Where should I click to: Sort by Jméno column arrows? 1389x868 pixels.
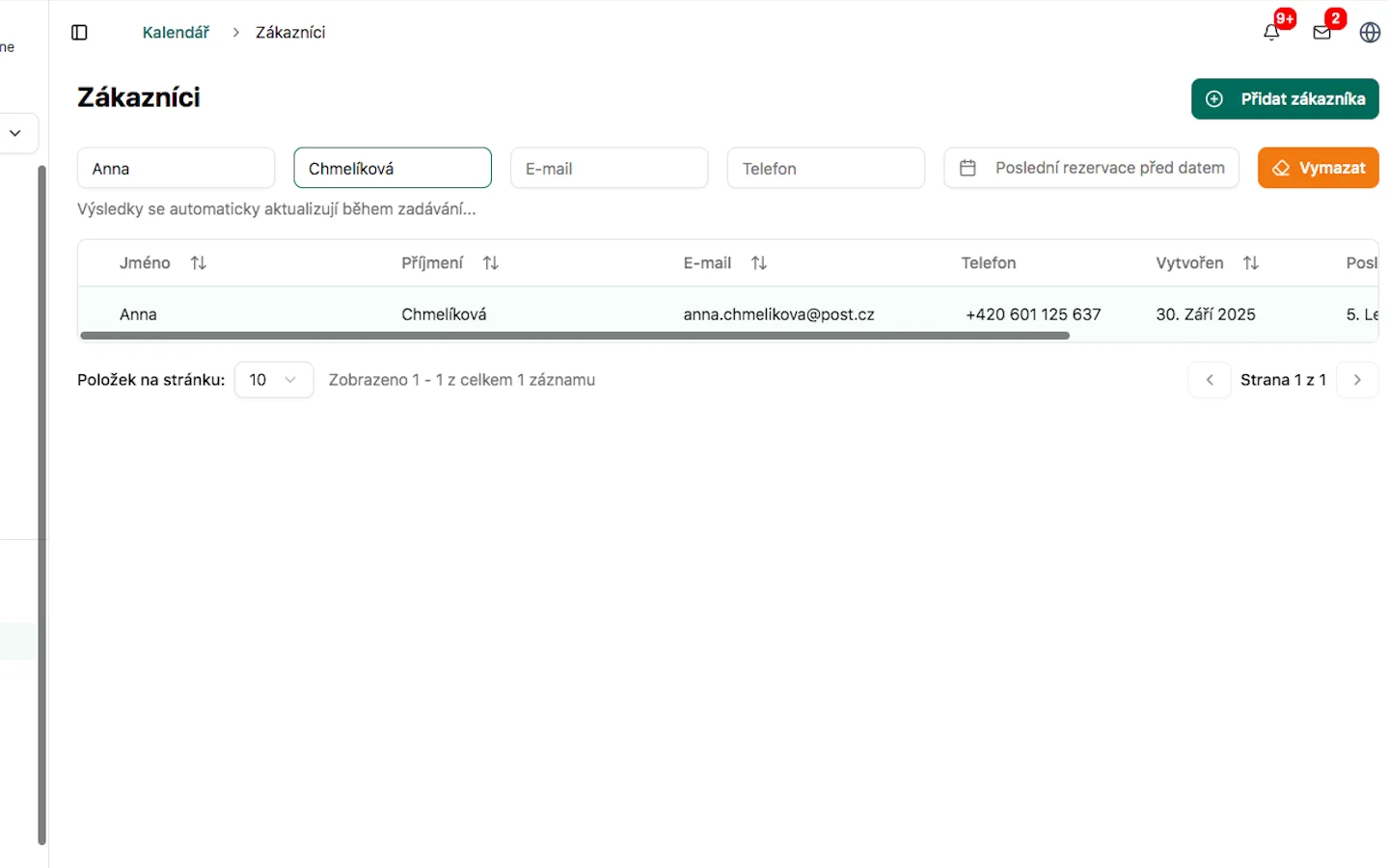199,263
